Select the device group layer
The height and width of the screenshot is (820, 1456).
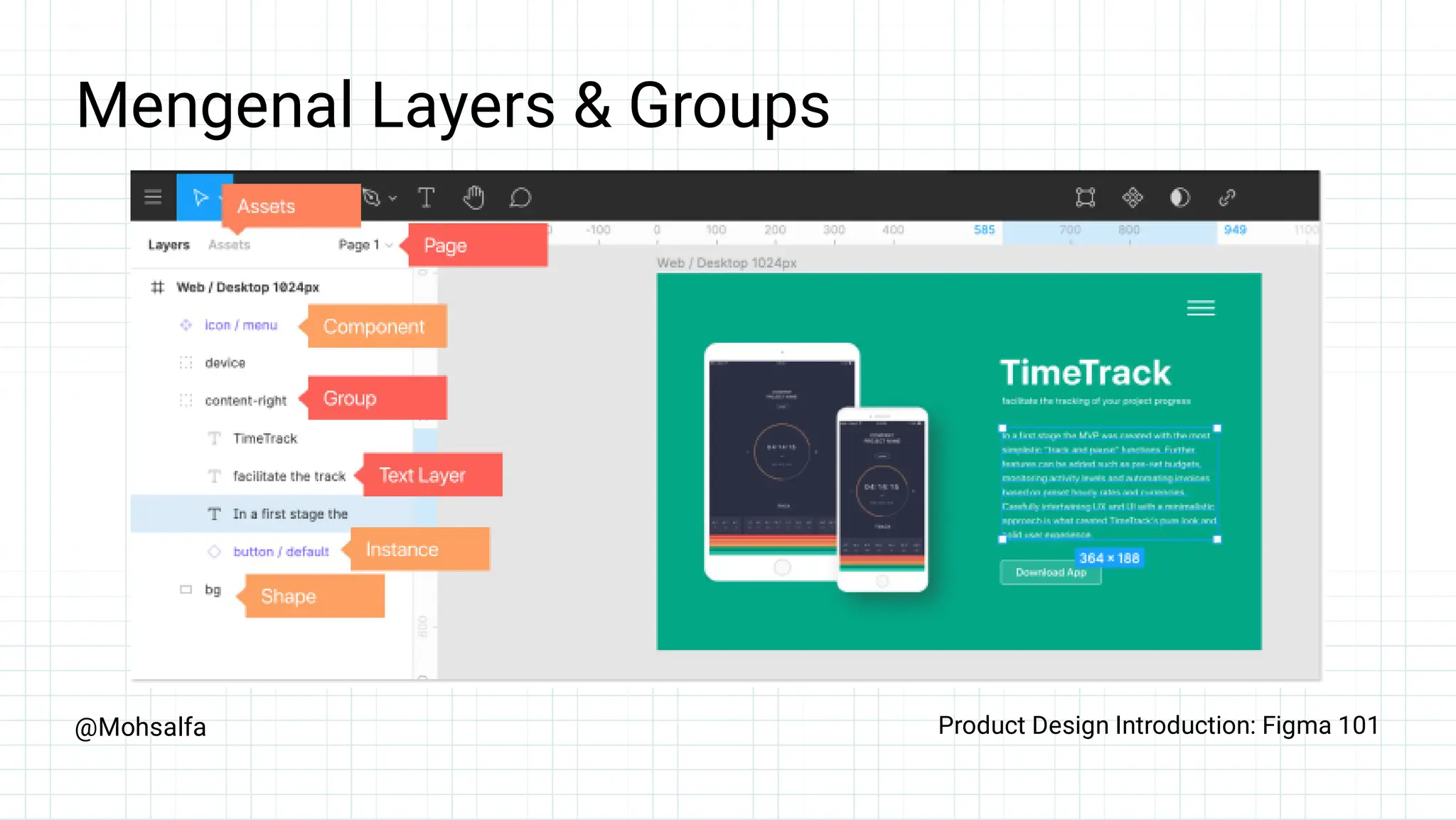(225, 363)
